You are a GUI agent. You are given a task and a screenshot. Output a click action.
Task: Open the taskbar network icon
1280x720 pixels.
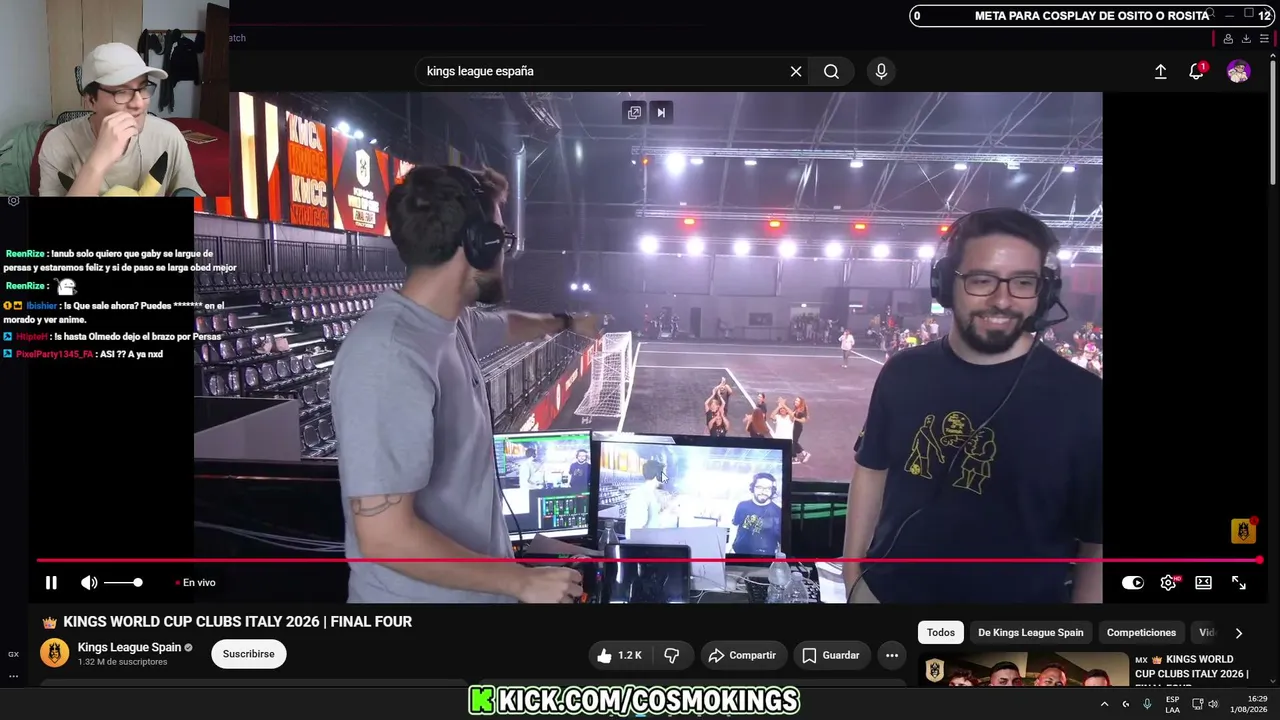[1196, 704]
